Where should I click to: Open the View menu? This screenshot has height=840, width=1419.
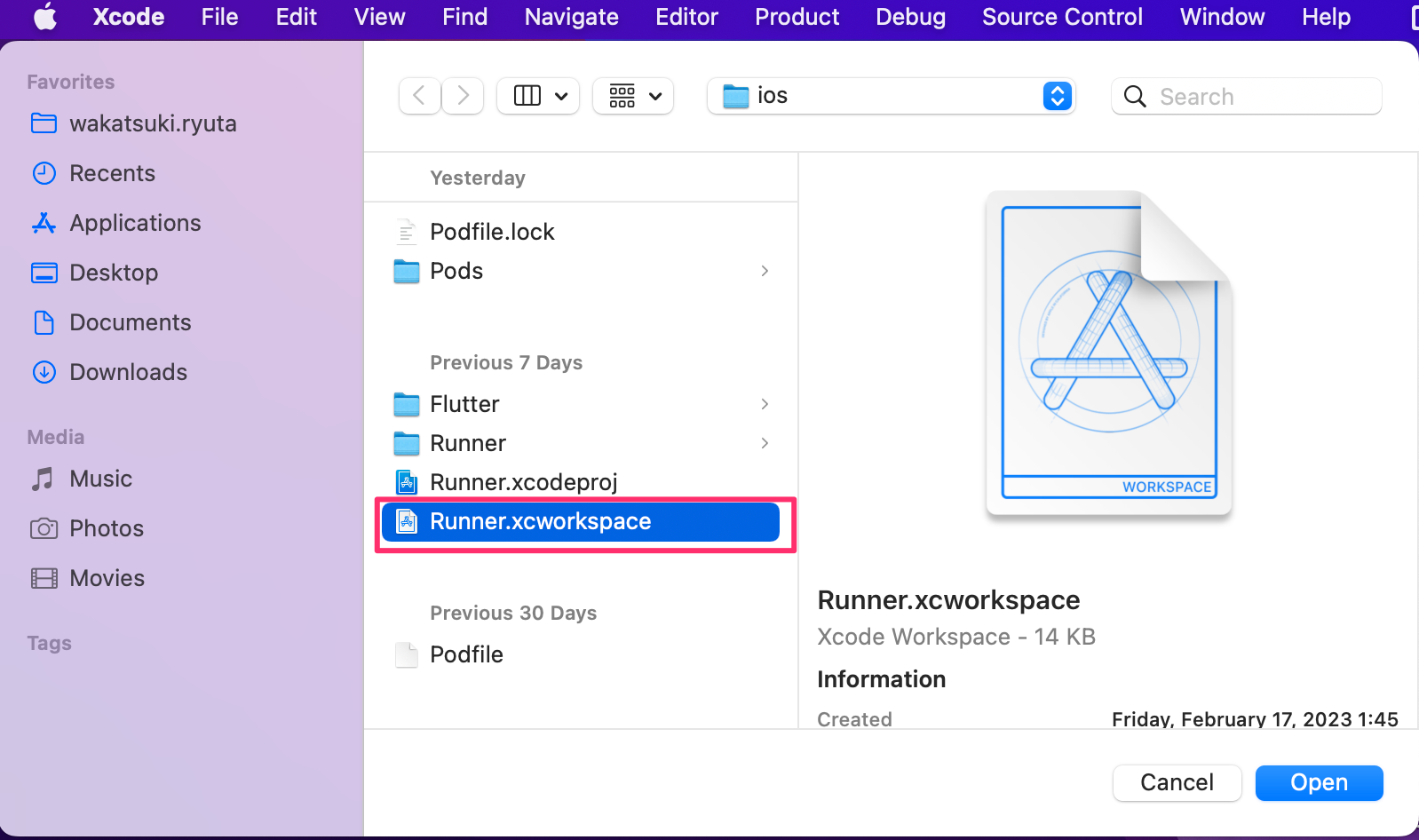[379, 17]
